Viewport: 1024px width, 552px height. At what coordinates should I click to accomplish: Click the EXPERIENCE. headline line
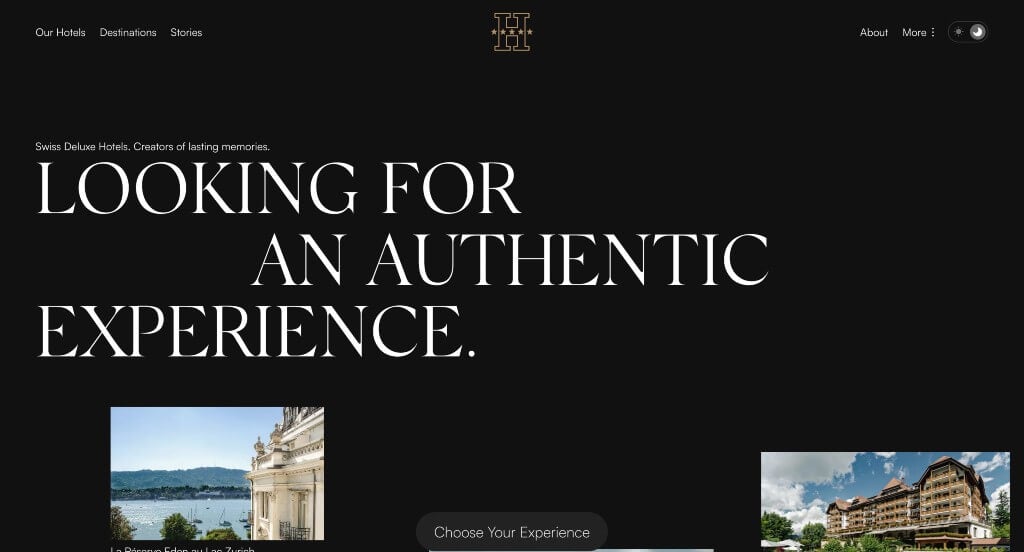coord(256,331)
